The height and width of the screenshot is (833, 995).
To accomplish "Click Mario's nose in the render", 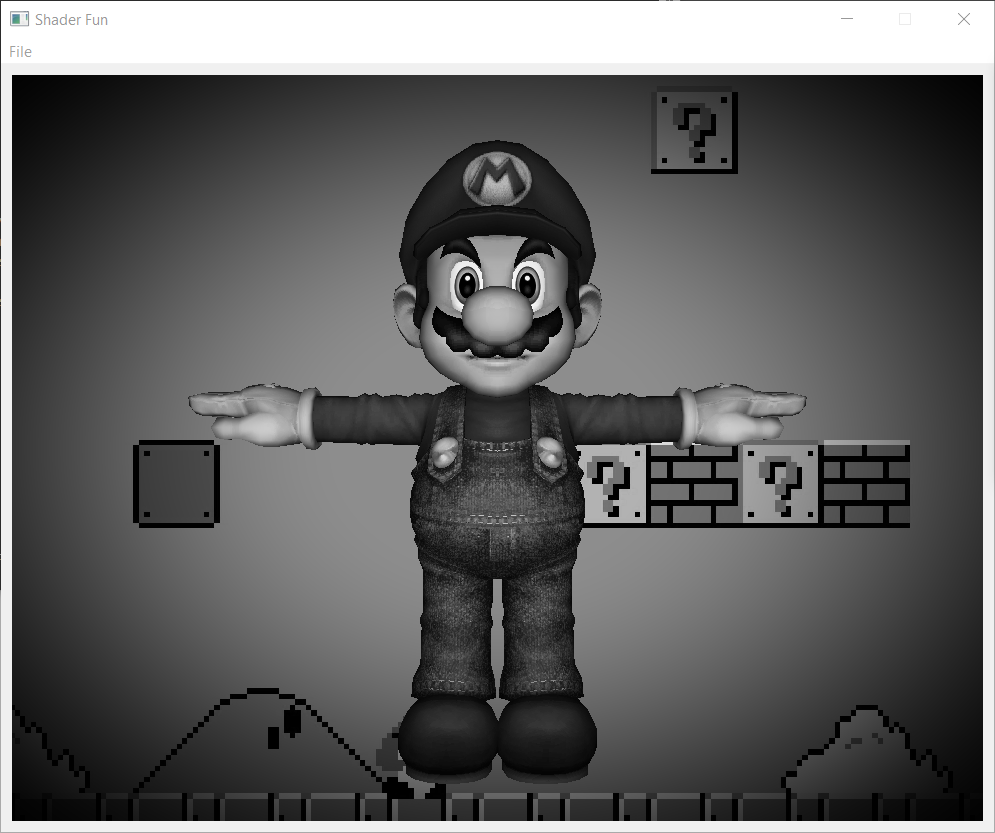I will click(x=497, y=315).
